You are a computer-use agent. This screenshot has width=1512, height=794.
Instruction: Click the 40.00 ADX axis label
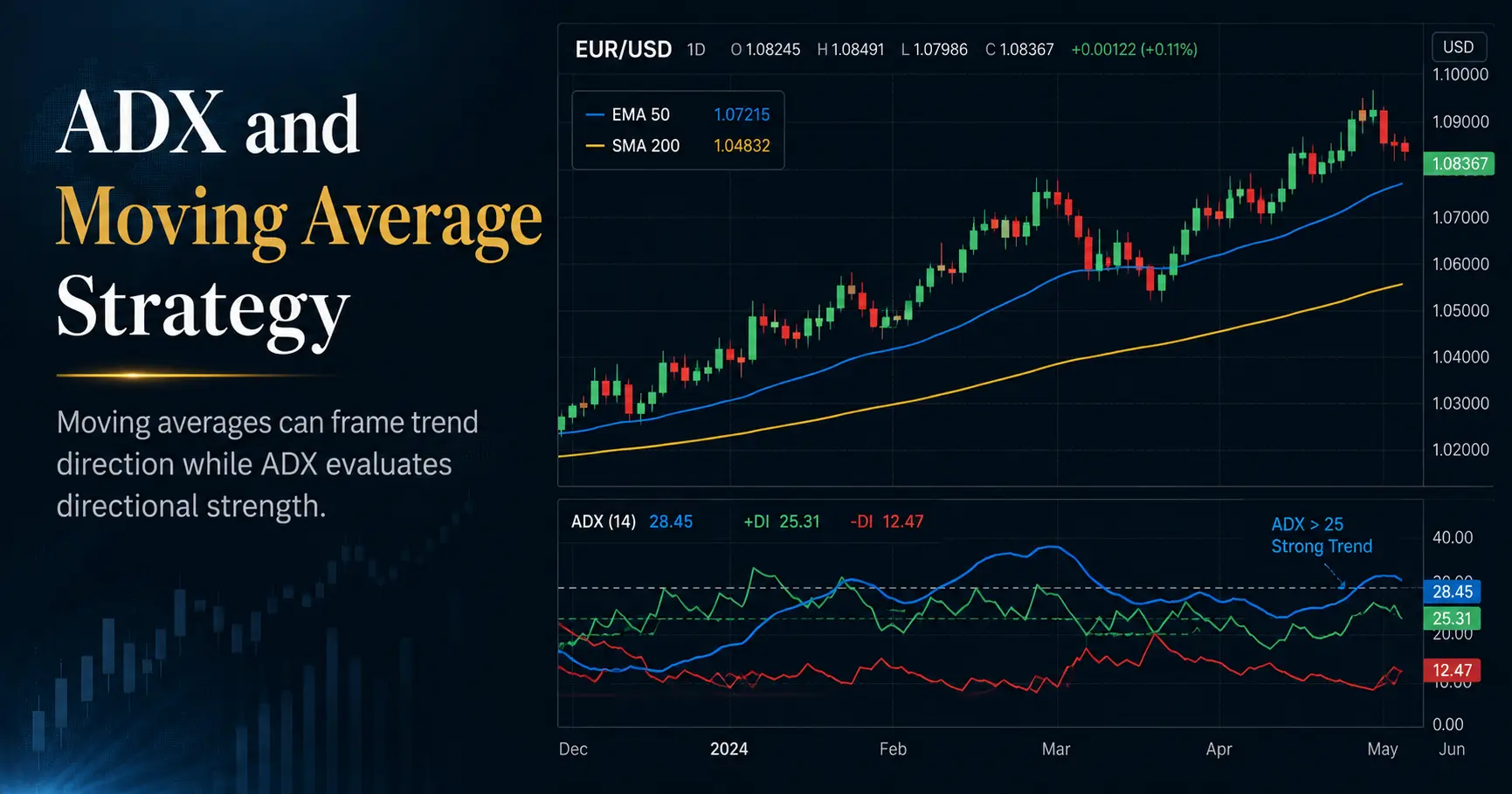point(1453,537)
